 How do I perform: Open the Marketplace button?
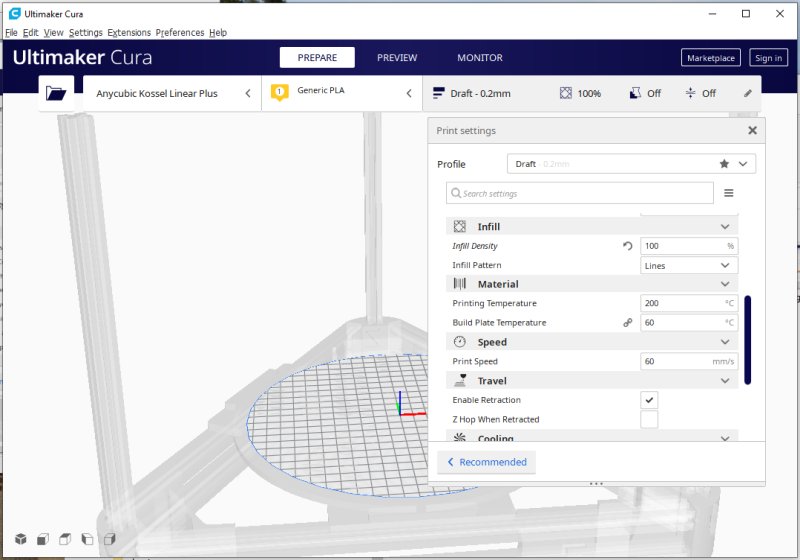pyautogui.click(x=711, y=58)
